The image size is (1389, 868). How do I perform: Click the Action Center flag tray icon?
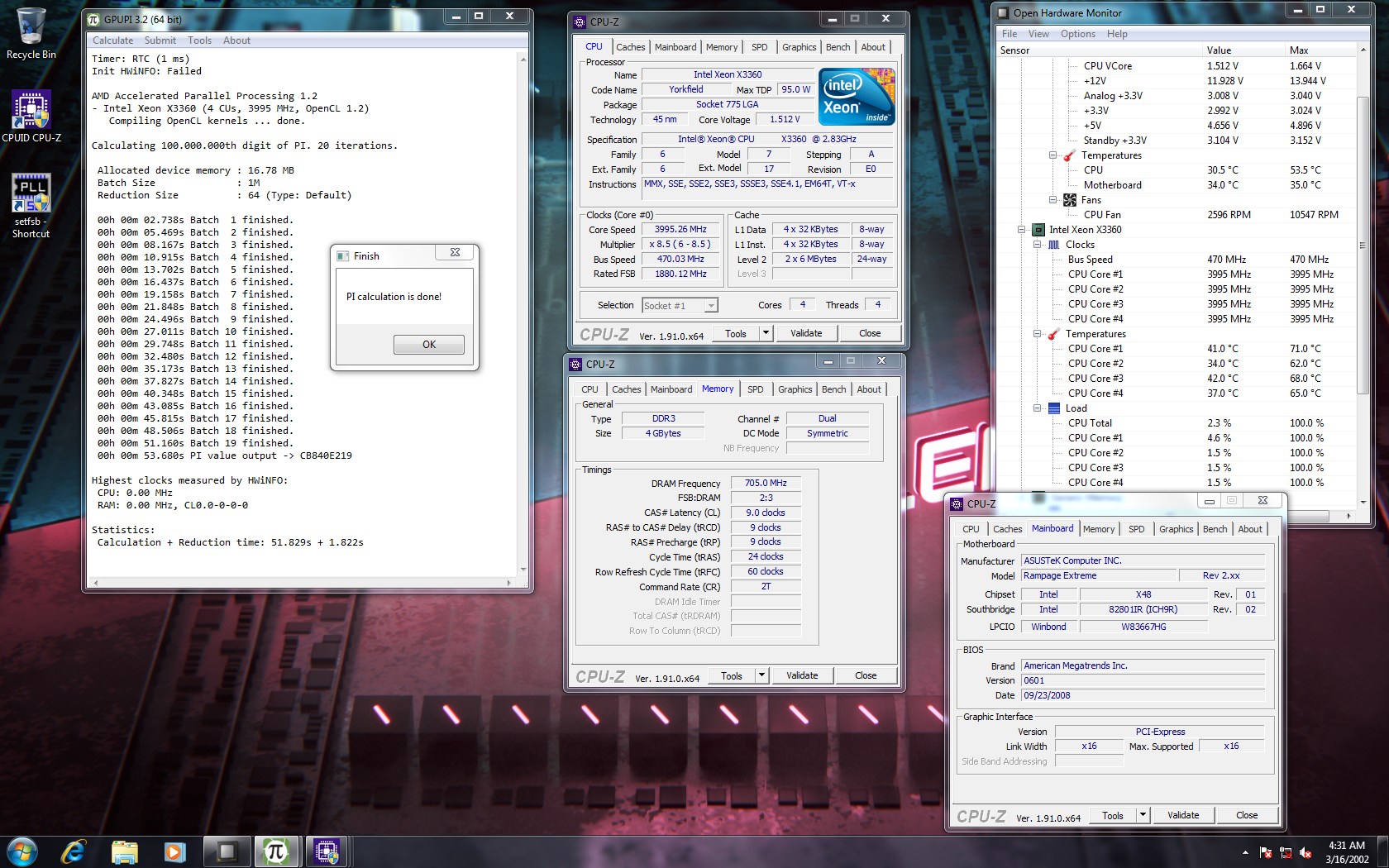coord(1266,852)
